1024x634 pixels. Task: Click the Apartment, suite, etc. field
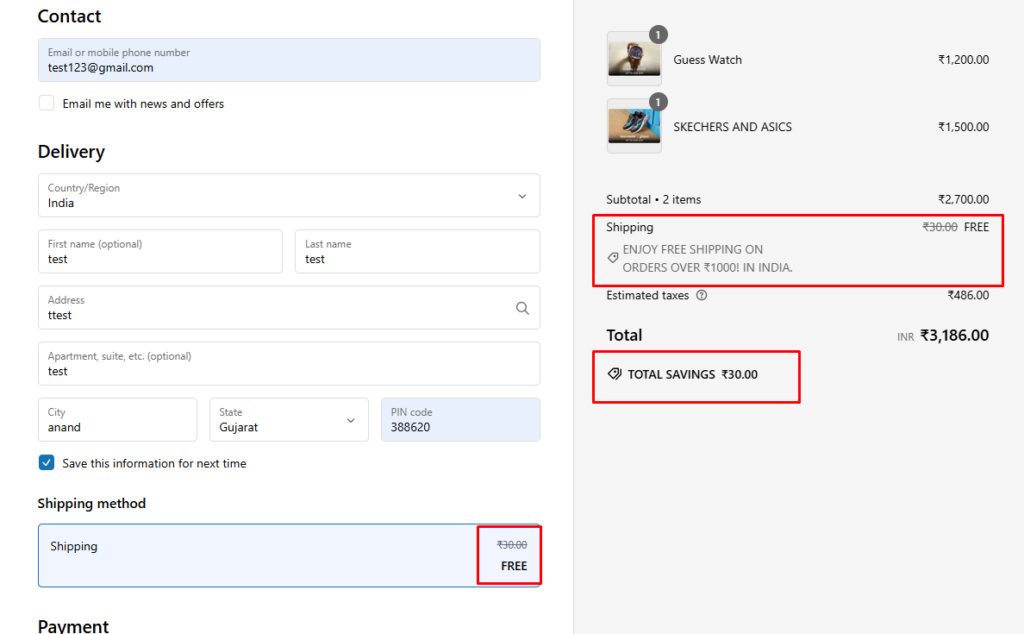click(x=289, y=364)
